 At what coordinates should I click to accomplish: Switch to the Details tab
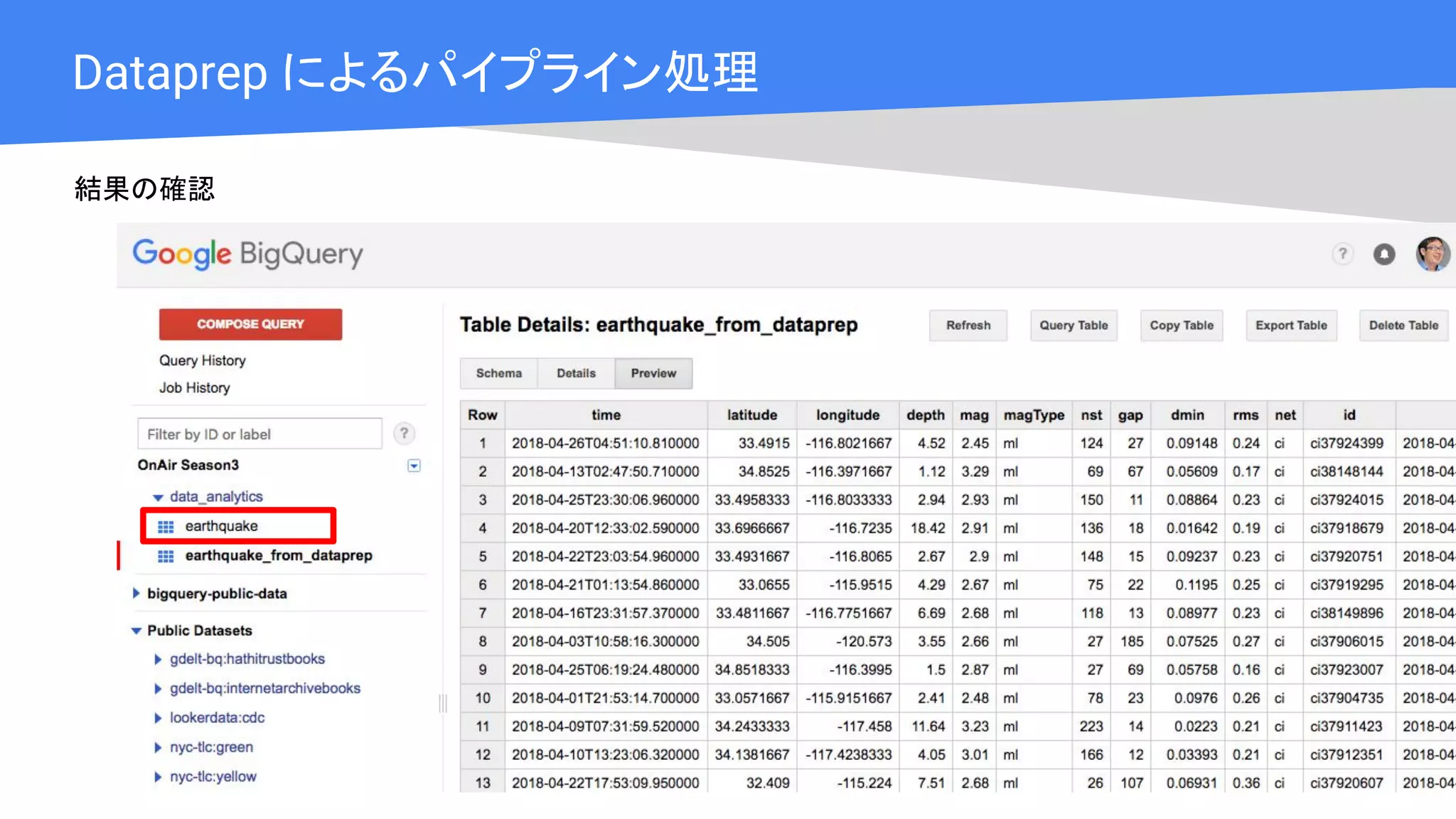[x=576, y=373]
